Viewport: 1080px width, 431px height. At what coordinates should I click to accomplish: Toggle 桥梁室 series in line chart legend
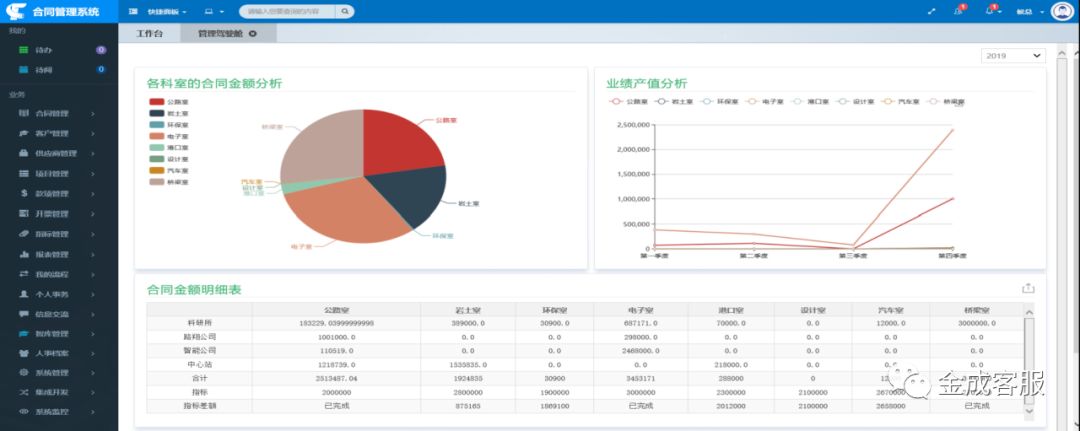[x=945, y=101]
